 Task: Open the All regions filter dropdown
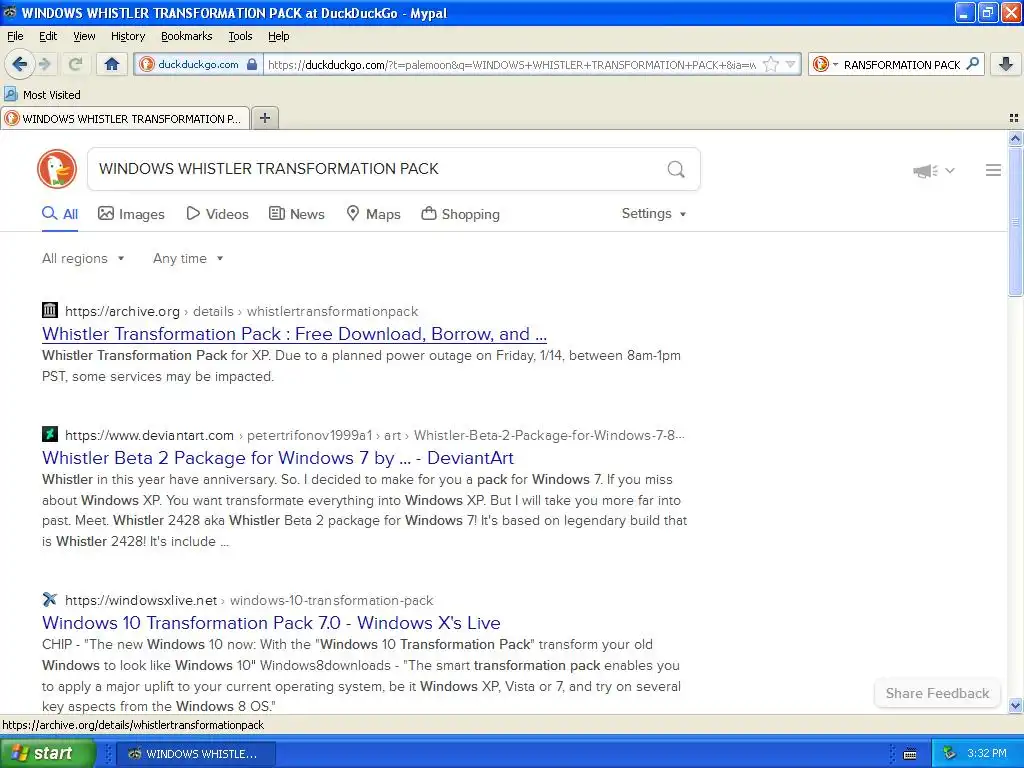pos(83,259)
